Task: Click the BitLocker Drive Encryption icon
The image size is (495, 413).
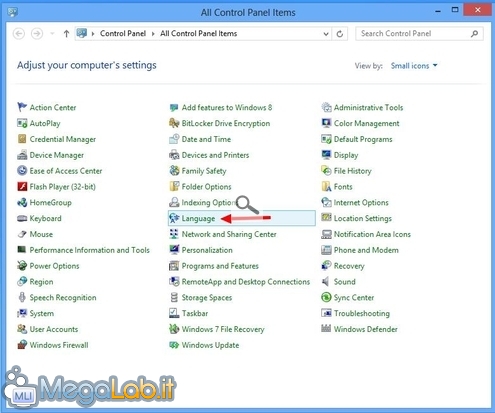Action: [174, 123]
